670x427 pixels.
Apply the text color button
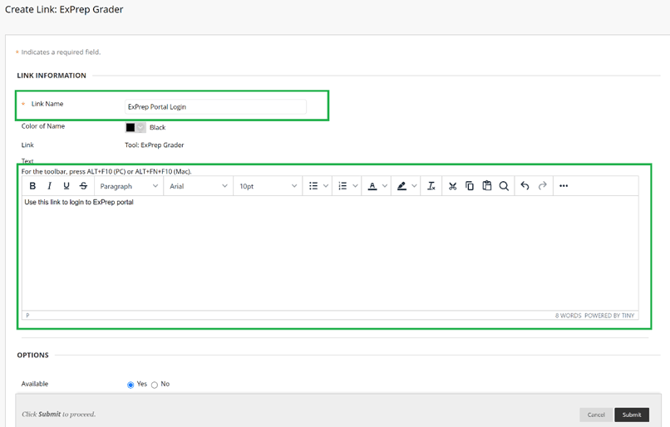[x=372, y=186]
